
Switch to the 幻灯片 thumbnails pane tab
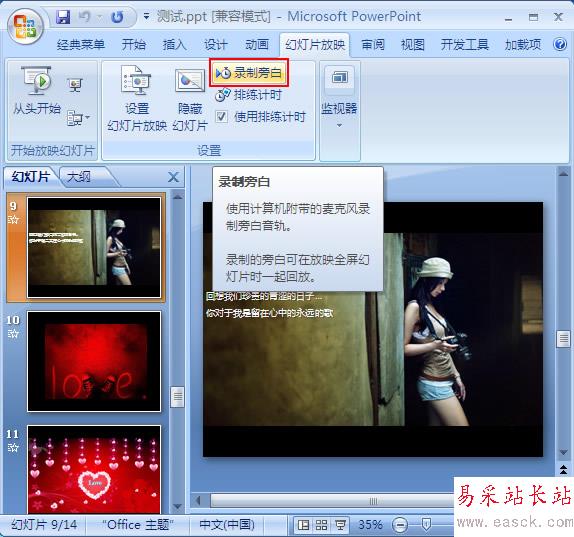pos(31,176)
